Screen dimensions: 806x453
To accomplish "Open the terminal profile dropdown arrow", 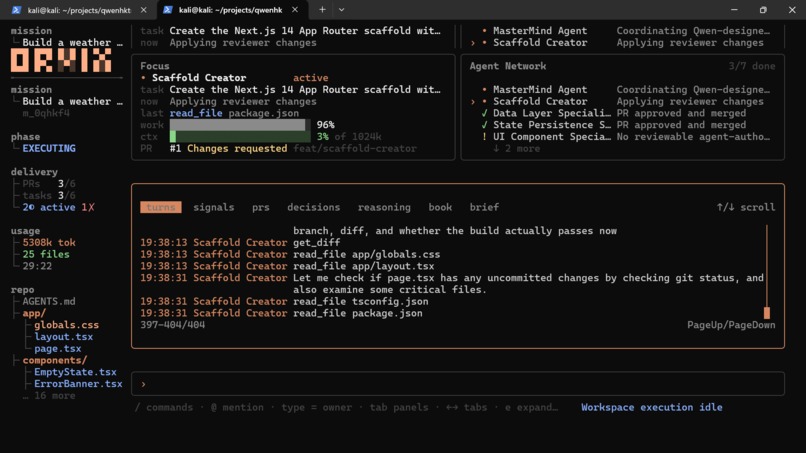I will [341, 9].
